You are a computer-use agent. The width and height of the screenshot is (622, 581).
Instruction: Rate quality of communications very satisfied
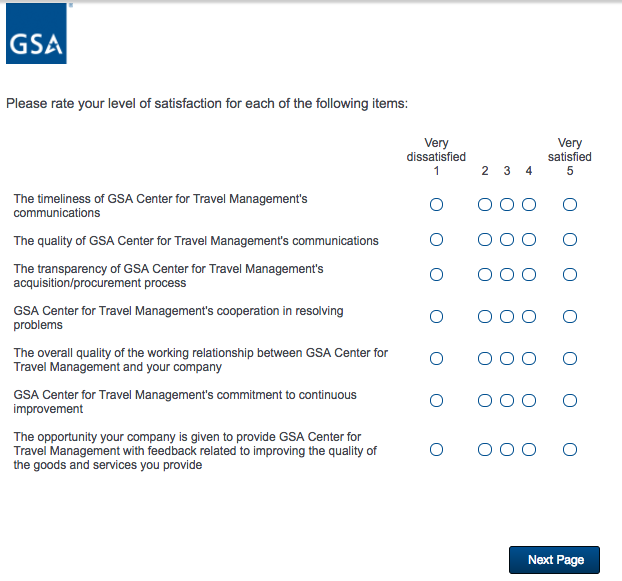click(x=570, y=240)
